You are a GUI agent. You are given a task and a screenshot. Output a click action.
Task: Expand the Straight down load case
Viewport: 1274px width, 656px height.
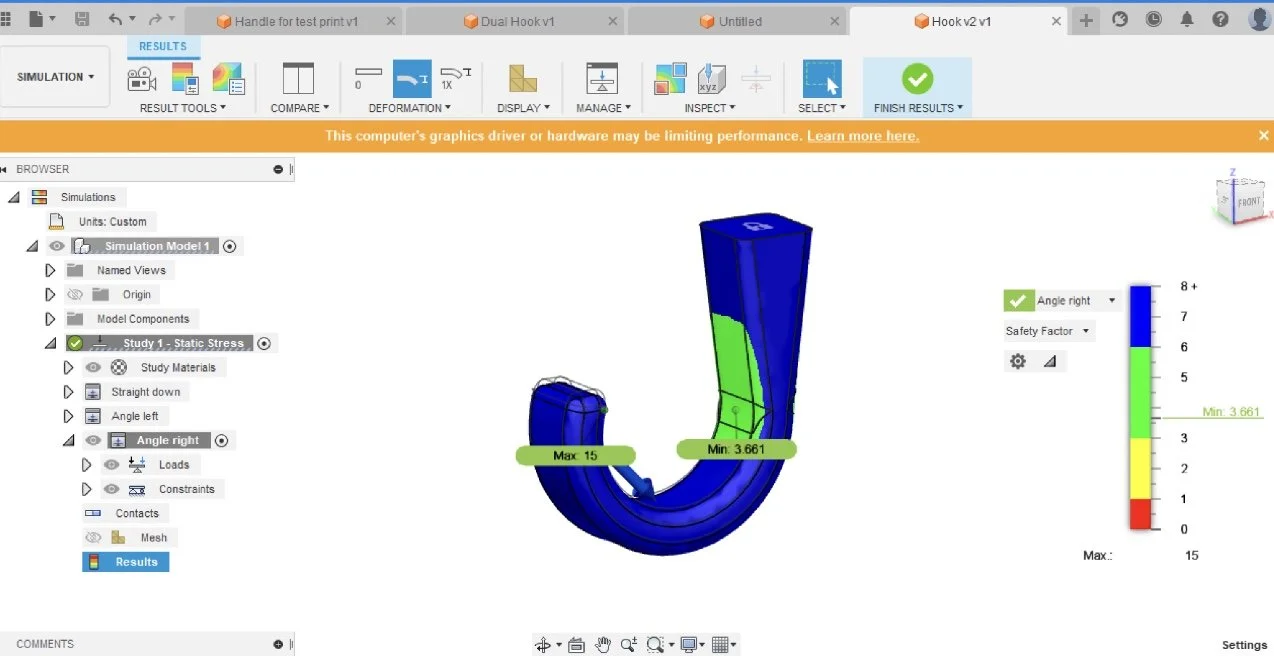point(68,392)
